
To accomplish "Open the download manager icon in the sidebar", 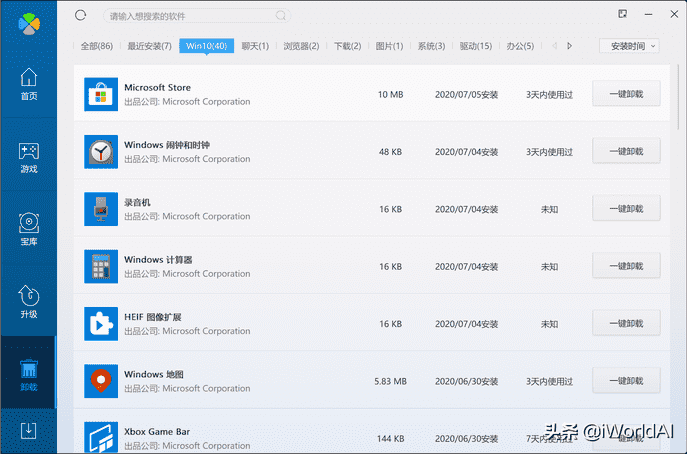I will [28, 430].
